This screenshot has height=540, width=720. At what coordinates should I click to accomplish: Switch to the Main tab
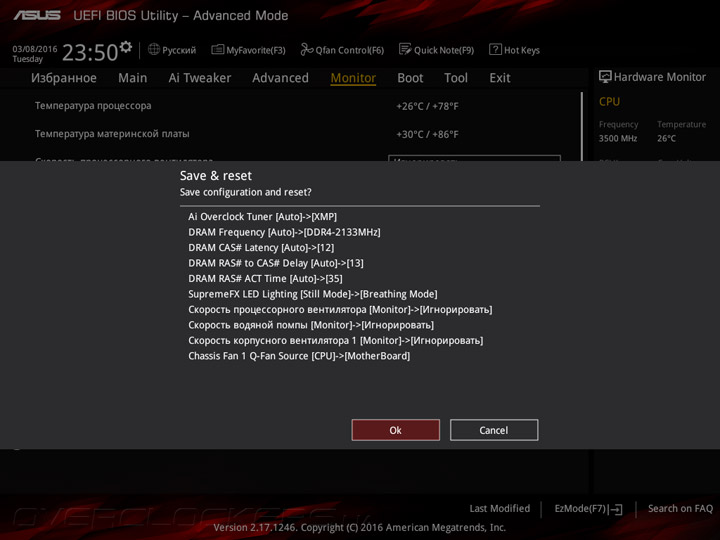pos(133,78)
